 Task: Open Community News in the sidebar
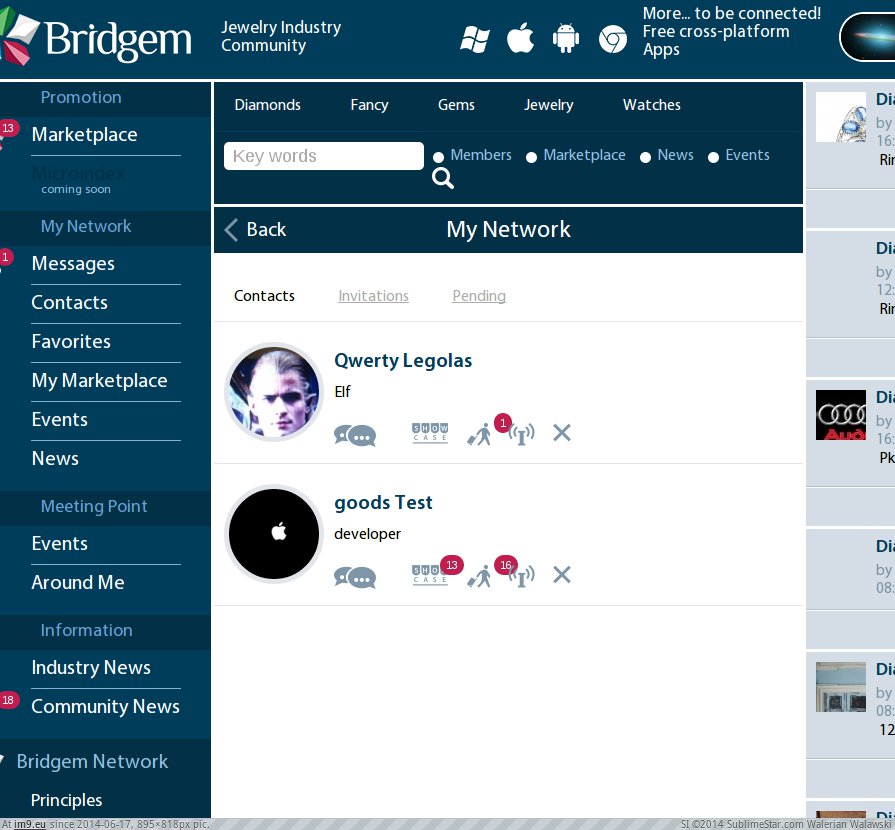pyautogui.click(x=105, y=706)
